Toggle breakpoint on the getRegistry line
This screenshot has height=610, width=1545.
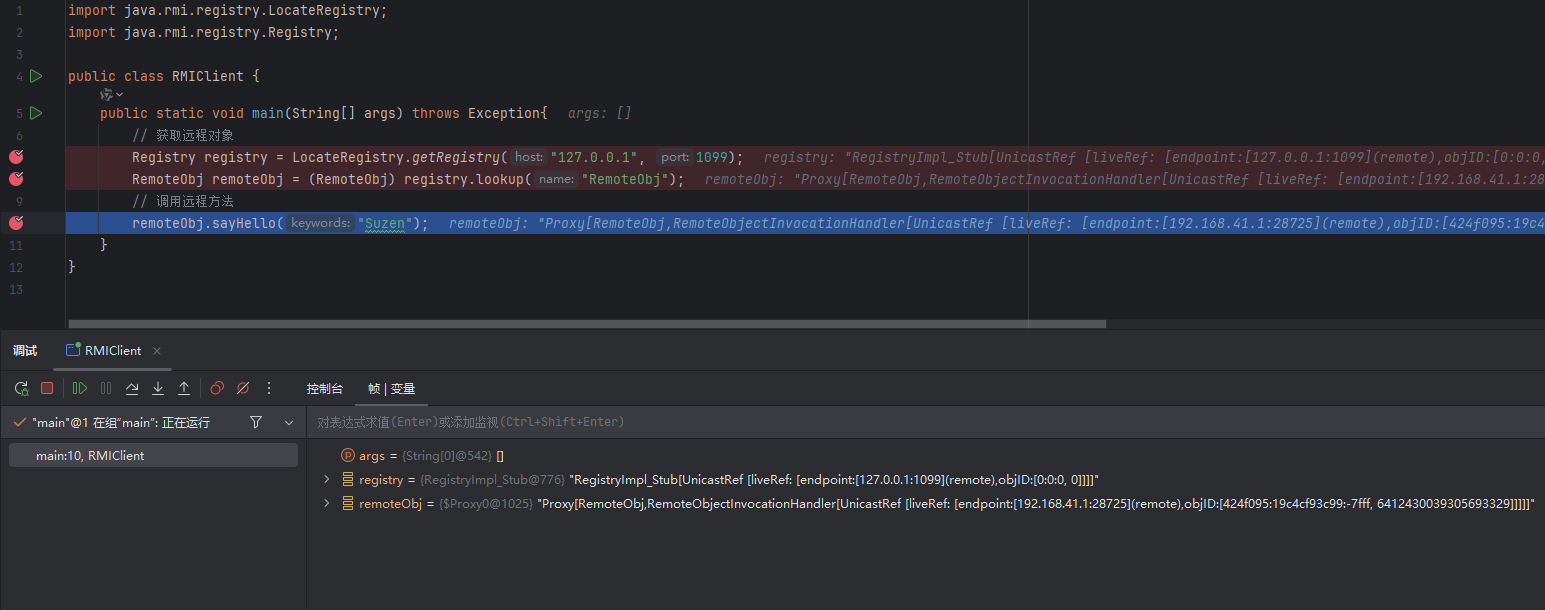pos(16,157)
